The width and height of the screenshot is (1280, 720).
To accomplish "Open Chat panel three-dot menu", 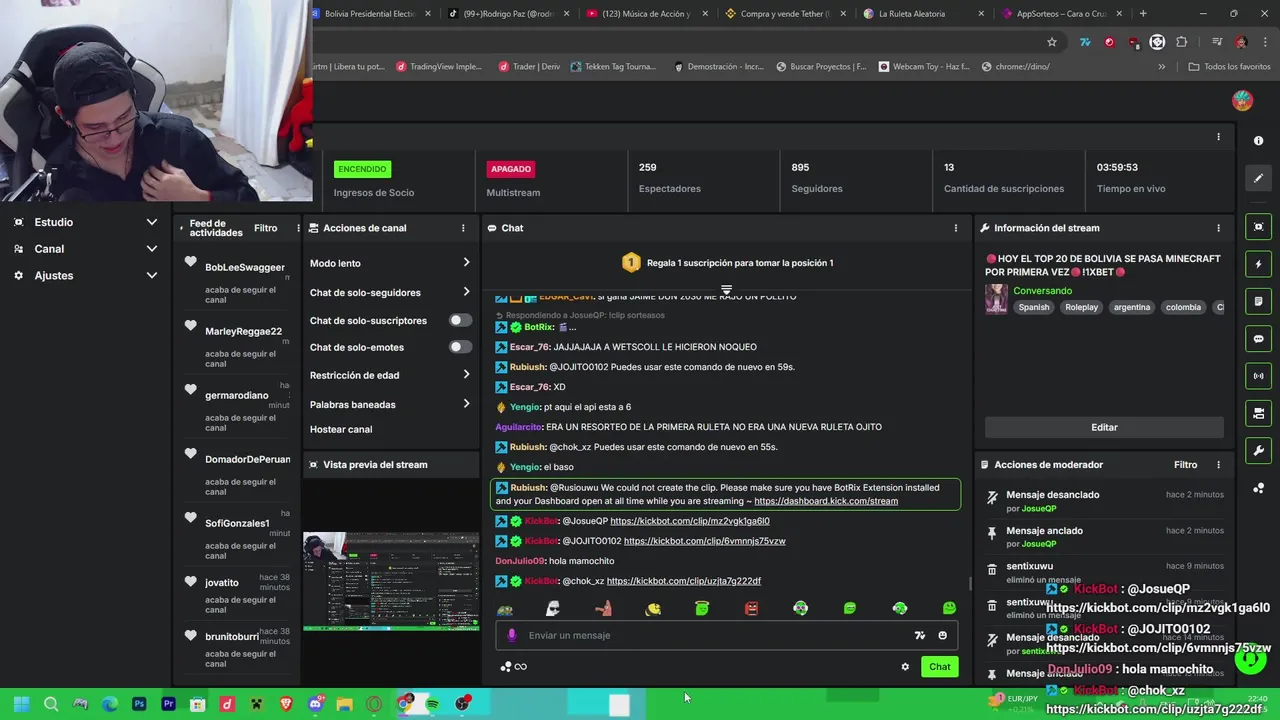I will click(x=955, y=228).
